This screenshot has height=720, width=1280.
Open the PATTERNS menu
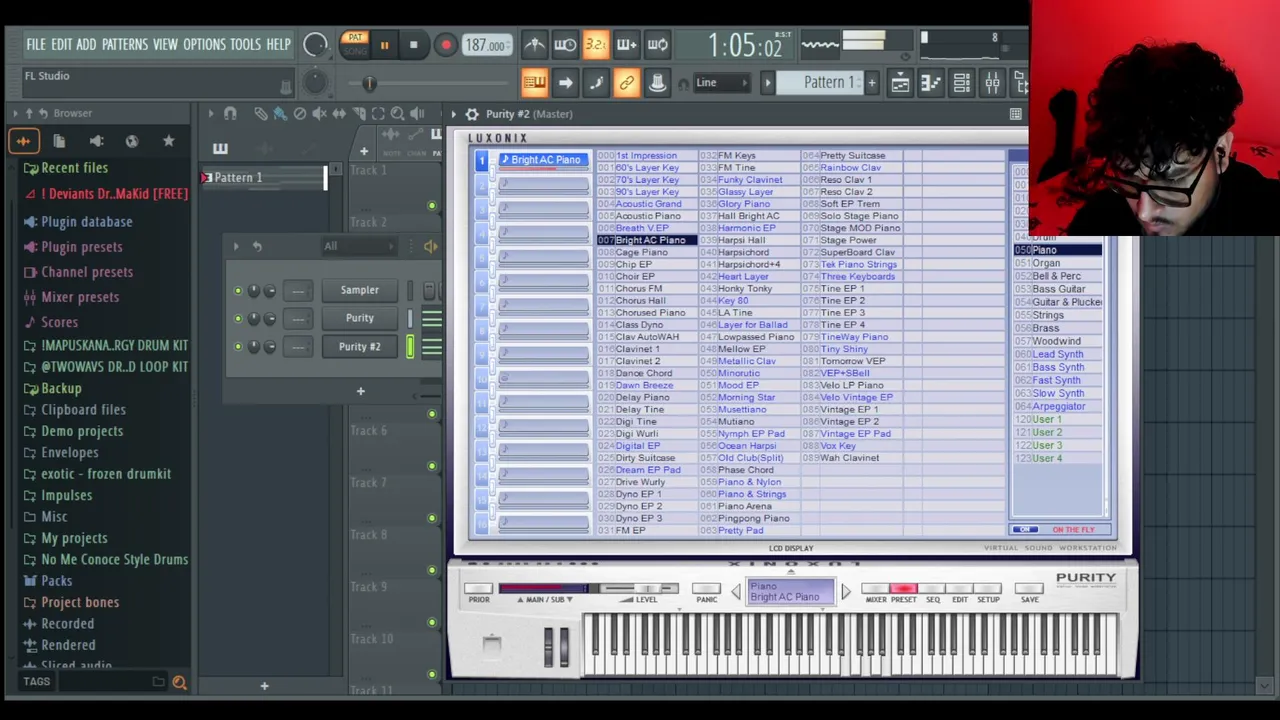pyautogui.click(x=125, y=44)
